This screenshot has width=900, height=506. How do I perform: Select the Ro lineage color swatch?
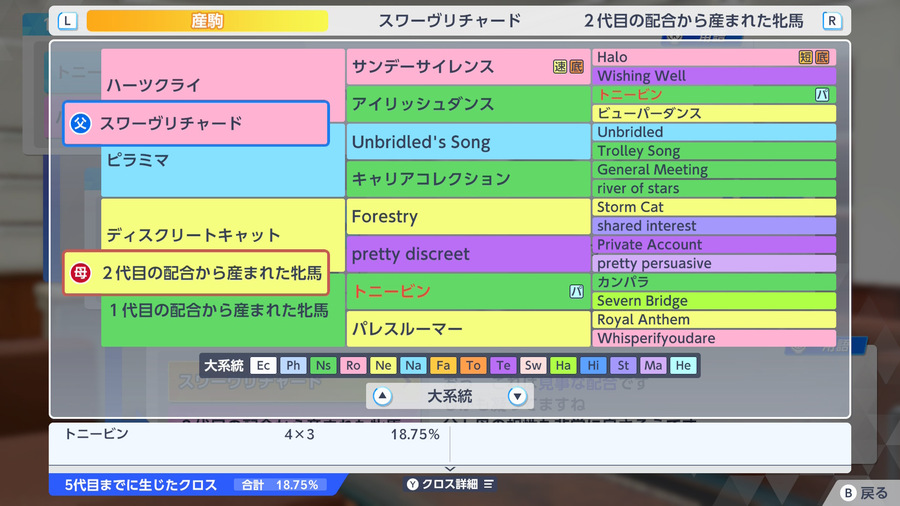pyautogui.click(x=353, y=365)
